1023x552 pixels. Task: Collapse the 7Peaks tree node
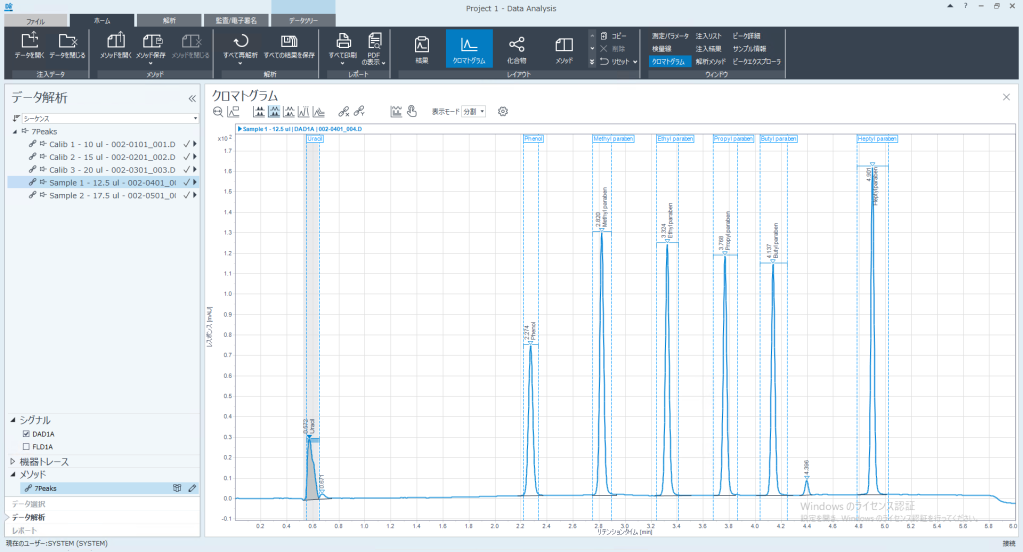[x=15, y=132]
